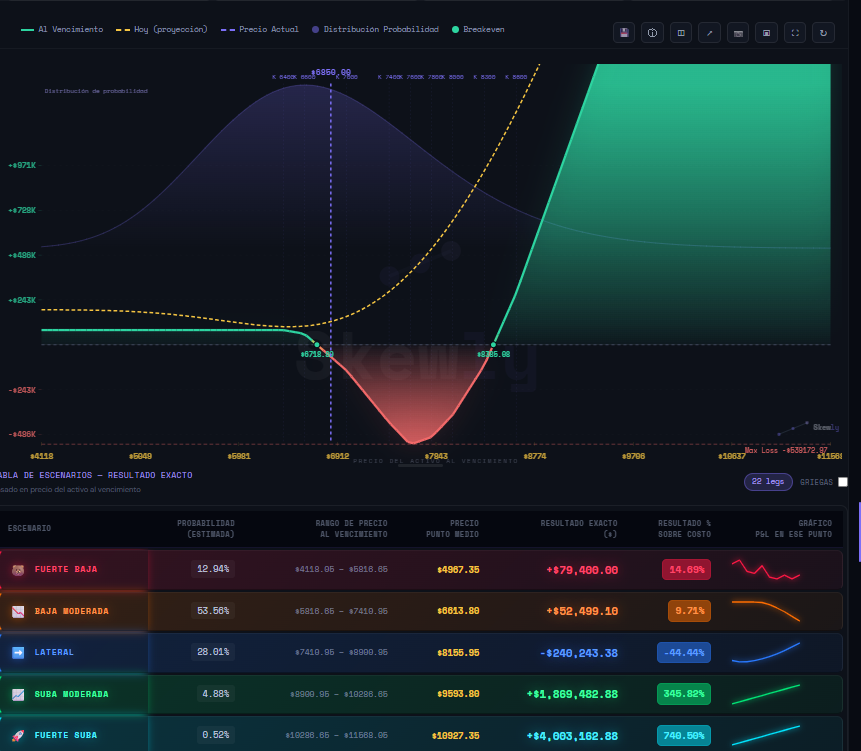Click the 'Max Loss -$539172.97' label
The width and height of the screenshot is (861, 751).
[786, 450]
